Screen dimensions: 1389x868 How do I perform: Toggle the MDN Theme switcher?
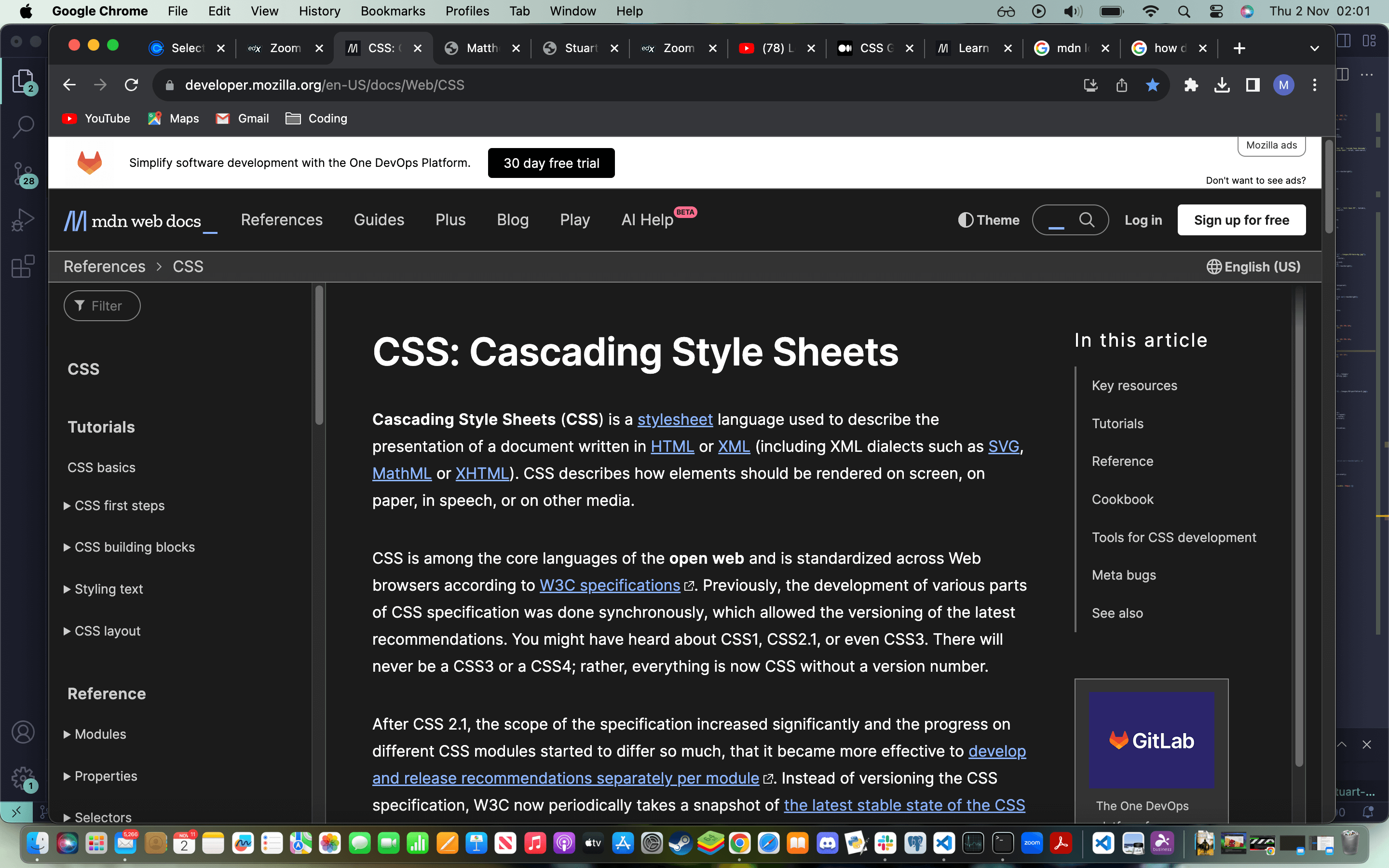pos(988,220)
